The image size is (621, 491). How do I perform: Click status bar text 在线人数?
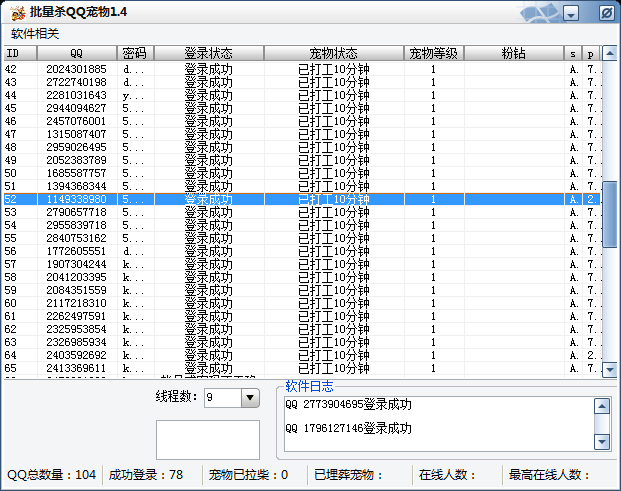(448, 475)
